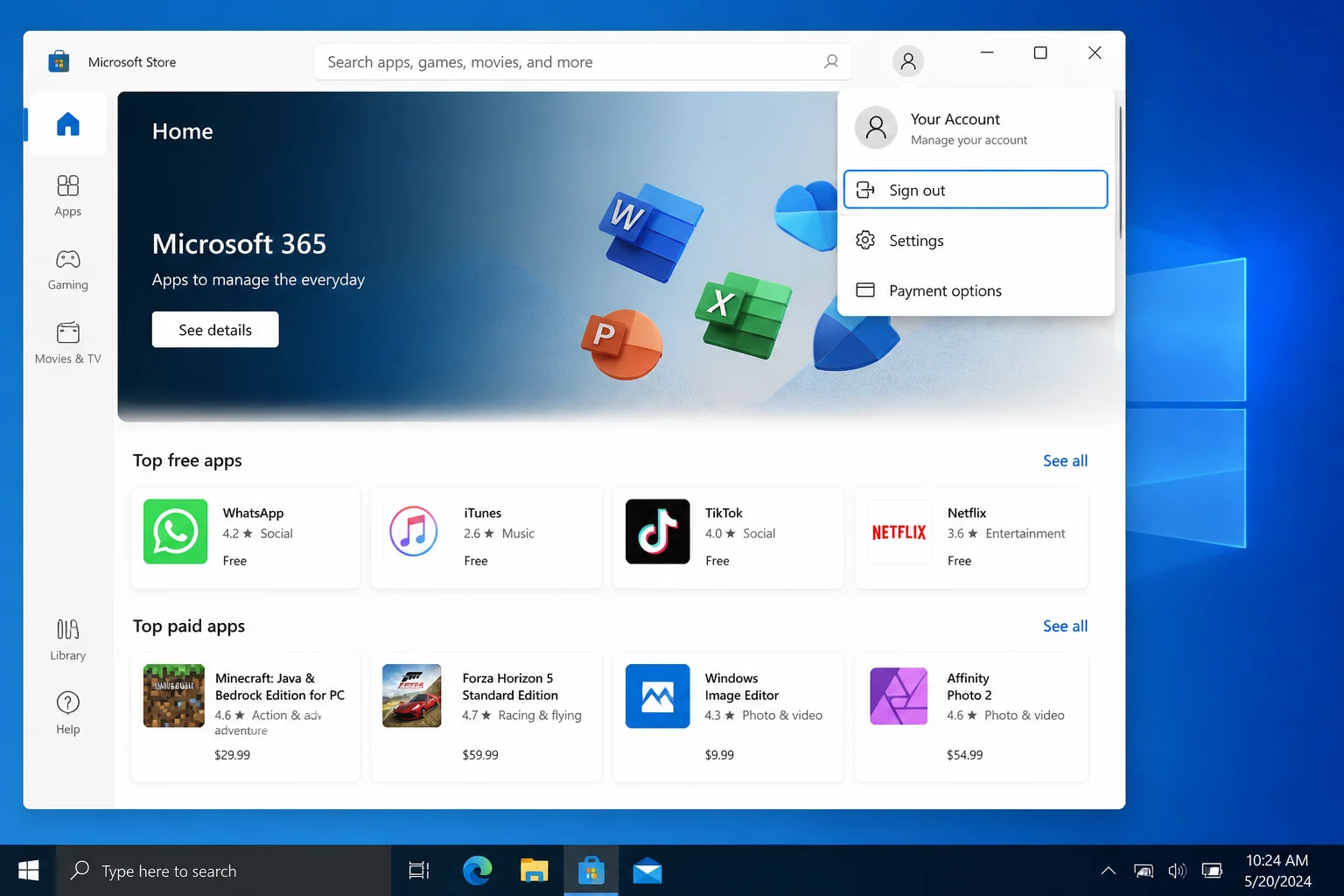Select Sign out from account menu
This screenshot has width=1344, height=896.
click(x=976, y=190)
